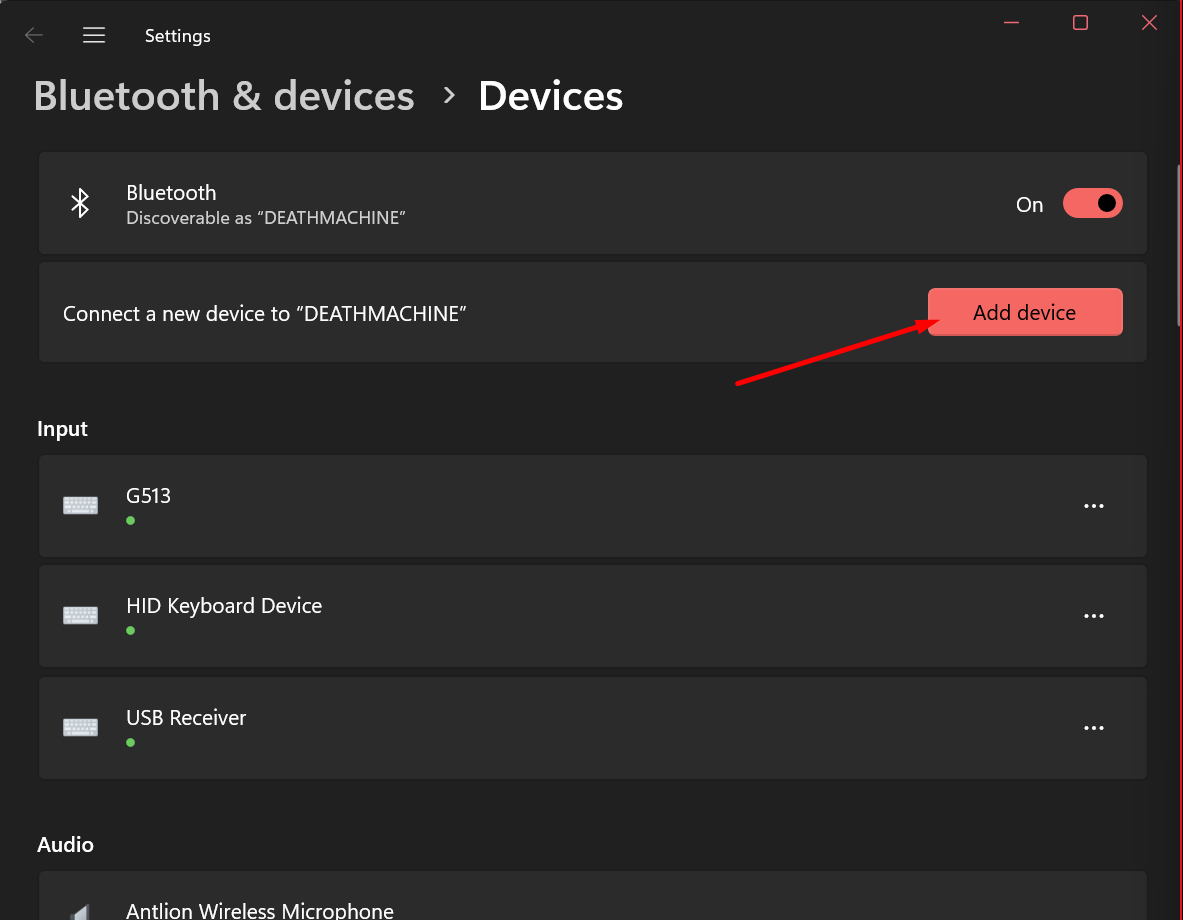This screenshot has height=920, width=1183.
Task: Click the back arrow icon
Action: 34,36
